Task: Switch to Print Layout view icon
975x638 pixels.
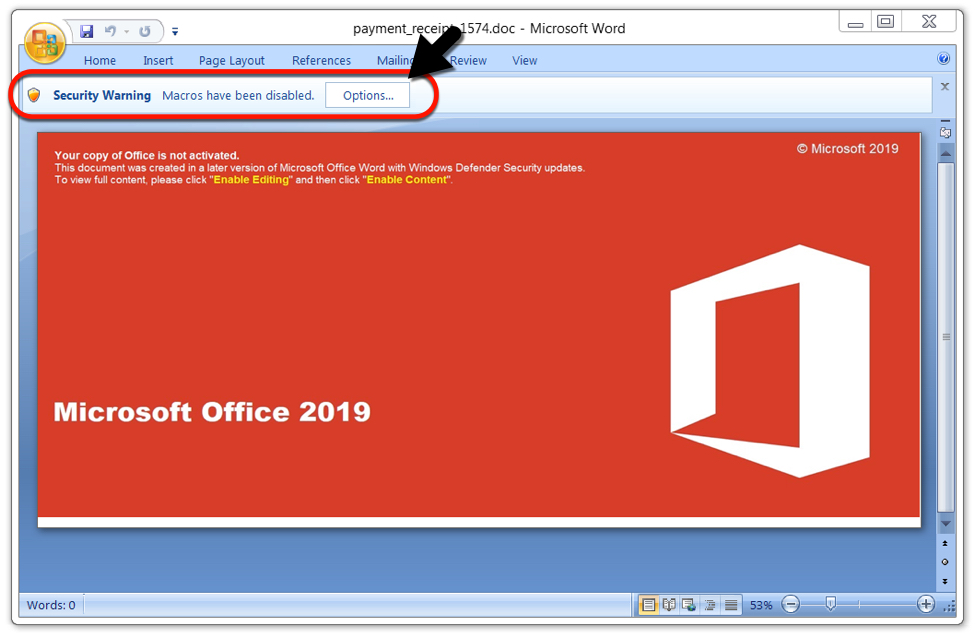Action: (x=649, y=604)
